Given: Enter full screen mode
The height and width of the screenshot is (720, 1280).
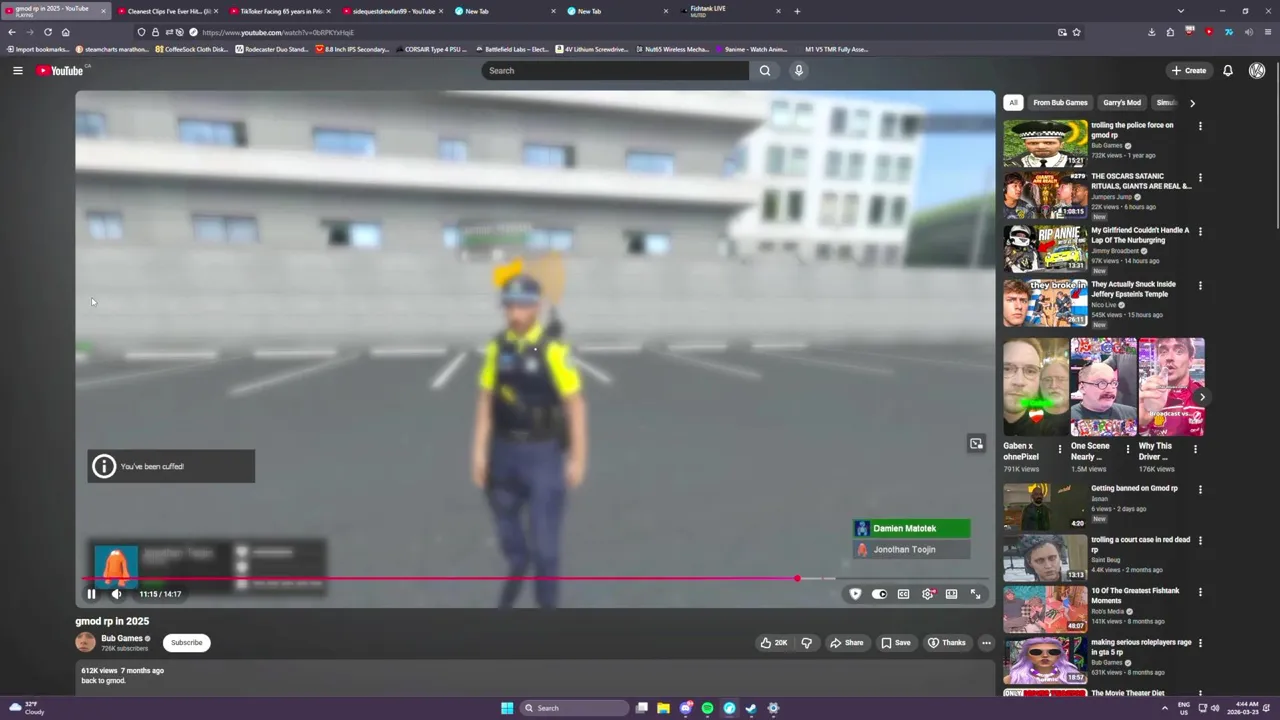Looking at the screenshot, I should coord(976,594).
